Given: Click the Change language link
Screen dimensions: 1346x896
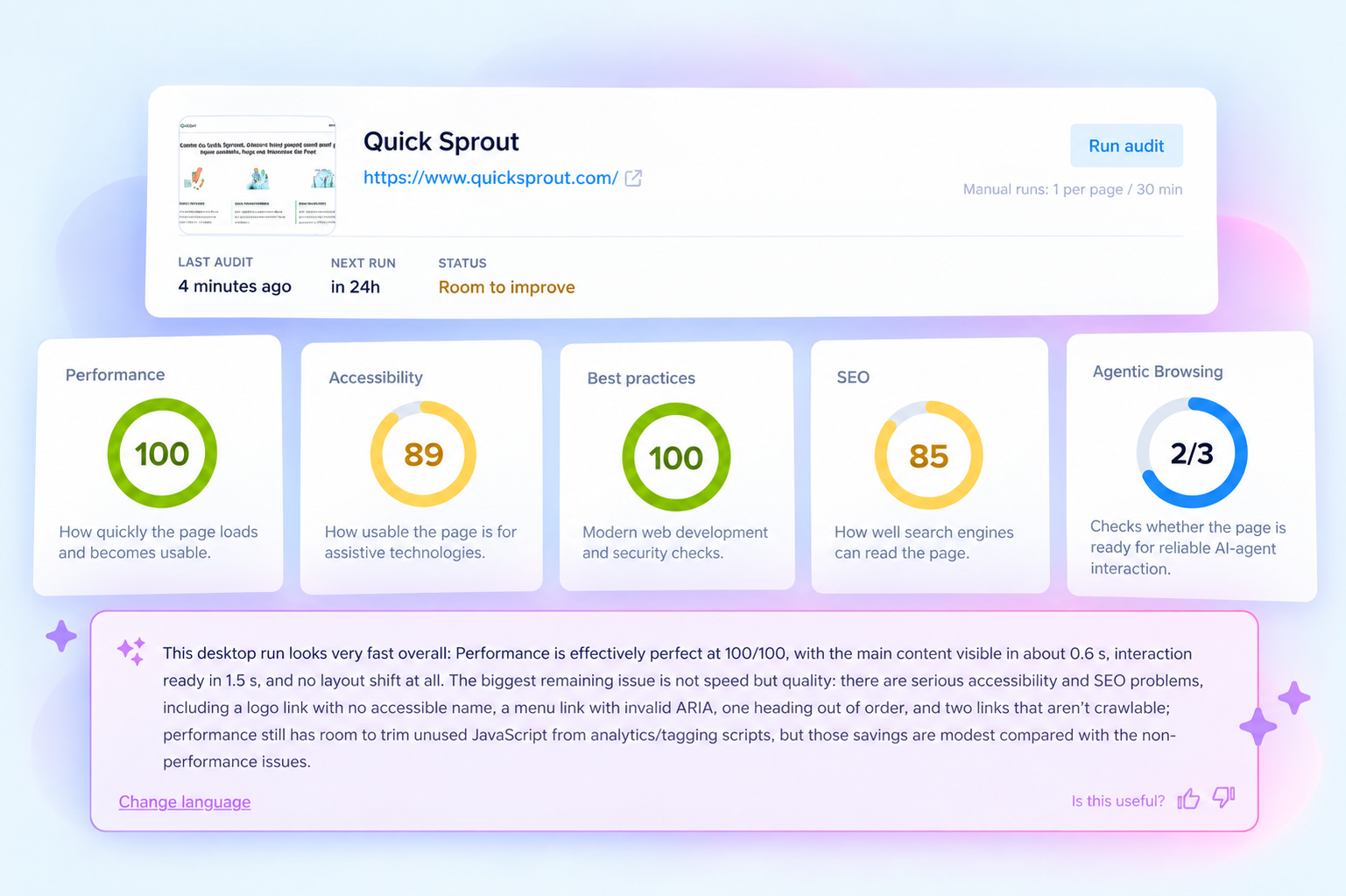Looking at the screenshot, I should [x=185, y=801].
